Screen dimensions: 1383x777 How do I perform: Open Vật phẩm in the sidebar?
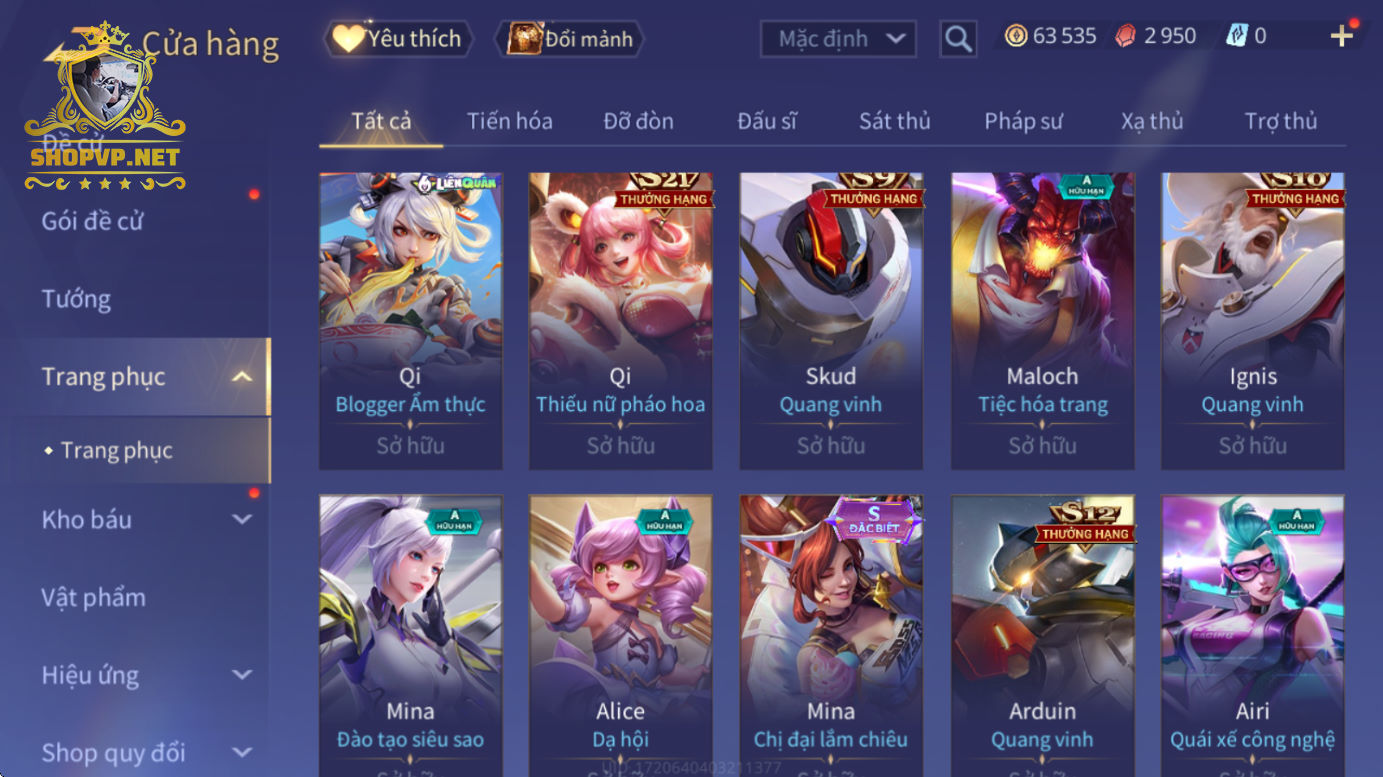click(93, 597)
